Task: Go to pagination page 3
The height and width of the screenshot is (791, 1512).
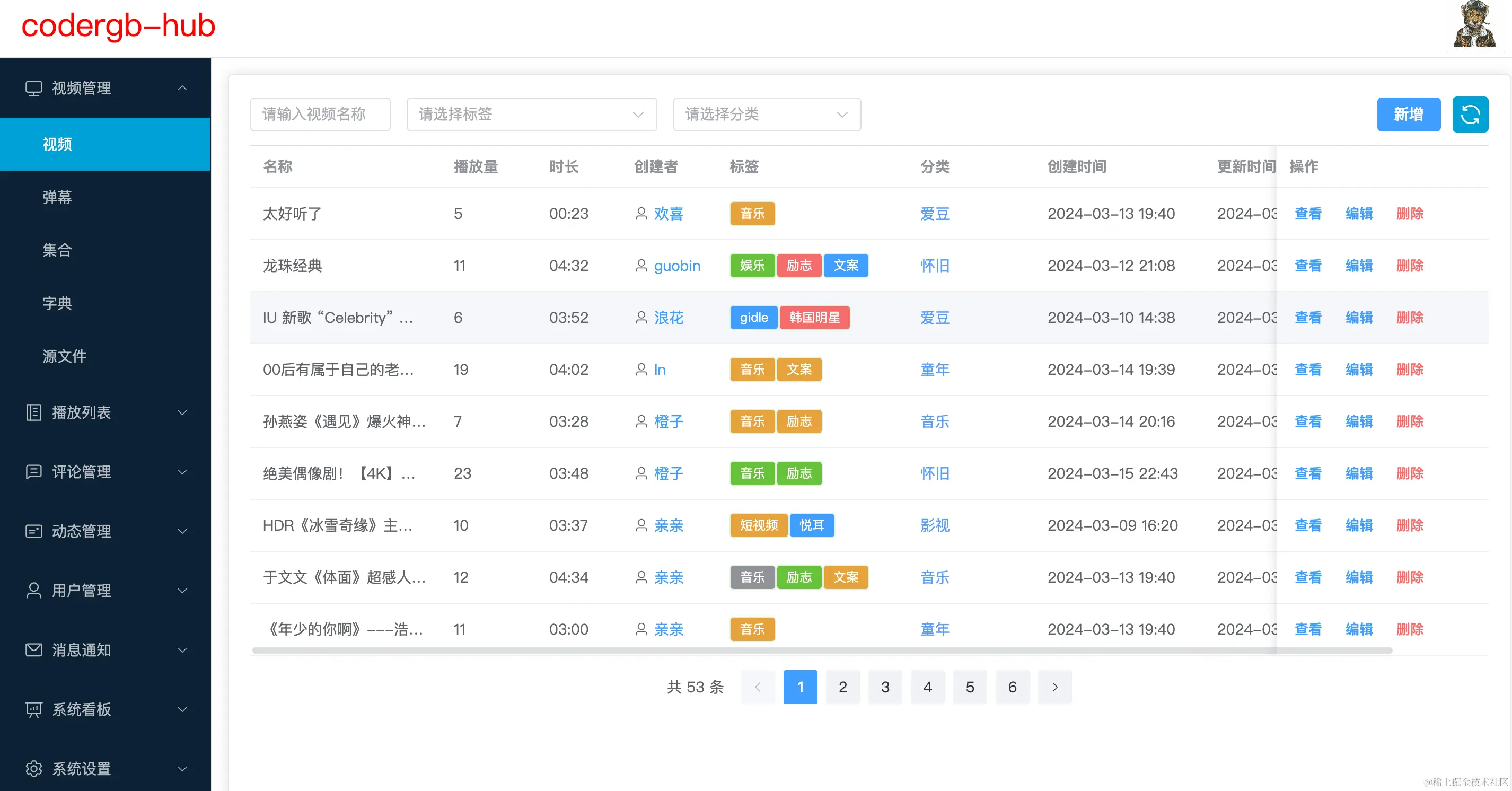Action: [884, 687]
